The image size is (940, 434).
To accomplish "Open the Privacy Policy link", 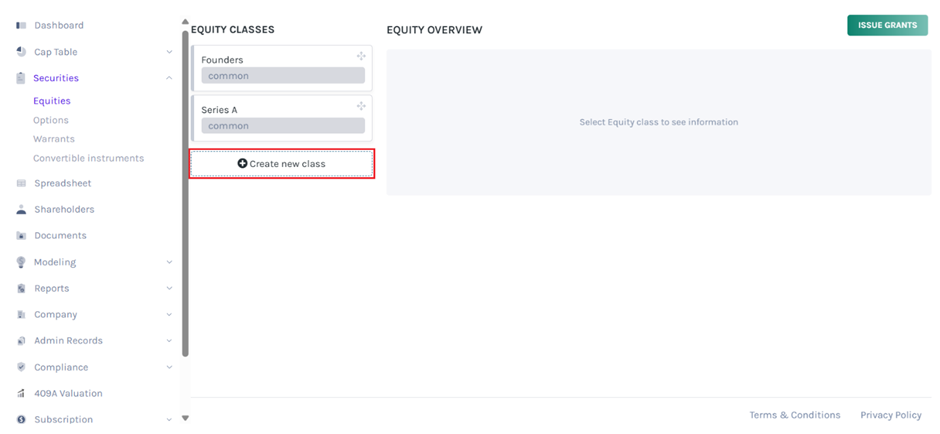I will pos(890,415).
